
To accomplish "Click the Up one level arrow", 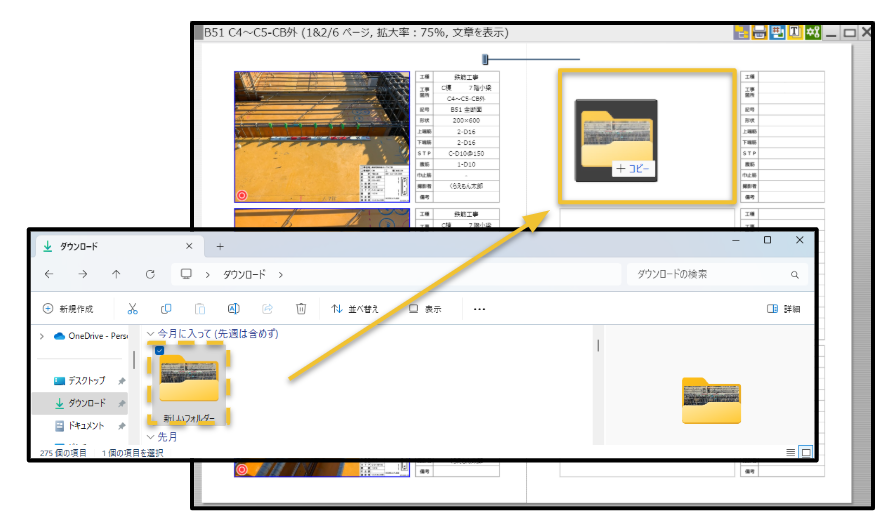I will 116,274.
